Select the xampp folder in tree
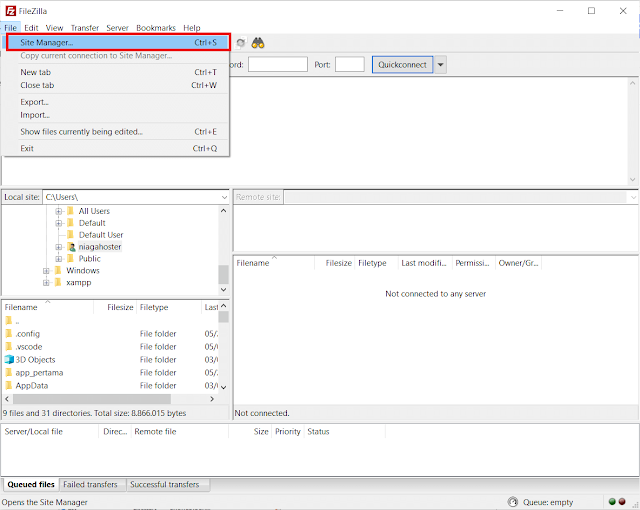The width and height of the screenshot is (640, 510). tap(79, 283)
